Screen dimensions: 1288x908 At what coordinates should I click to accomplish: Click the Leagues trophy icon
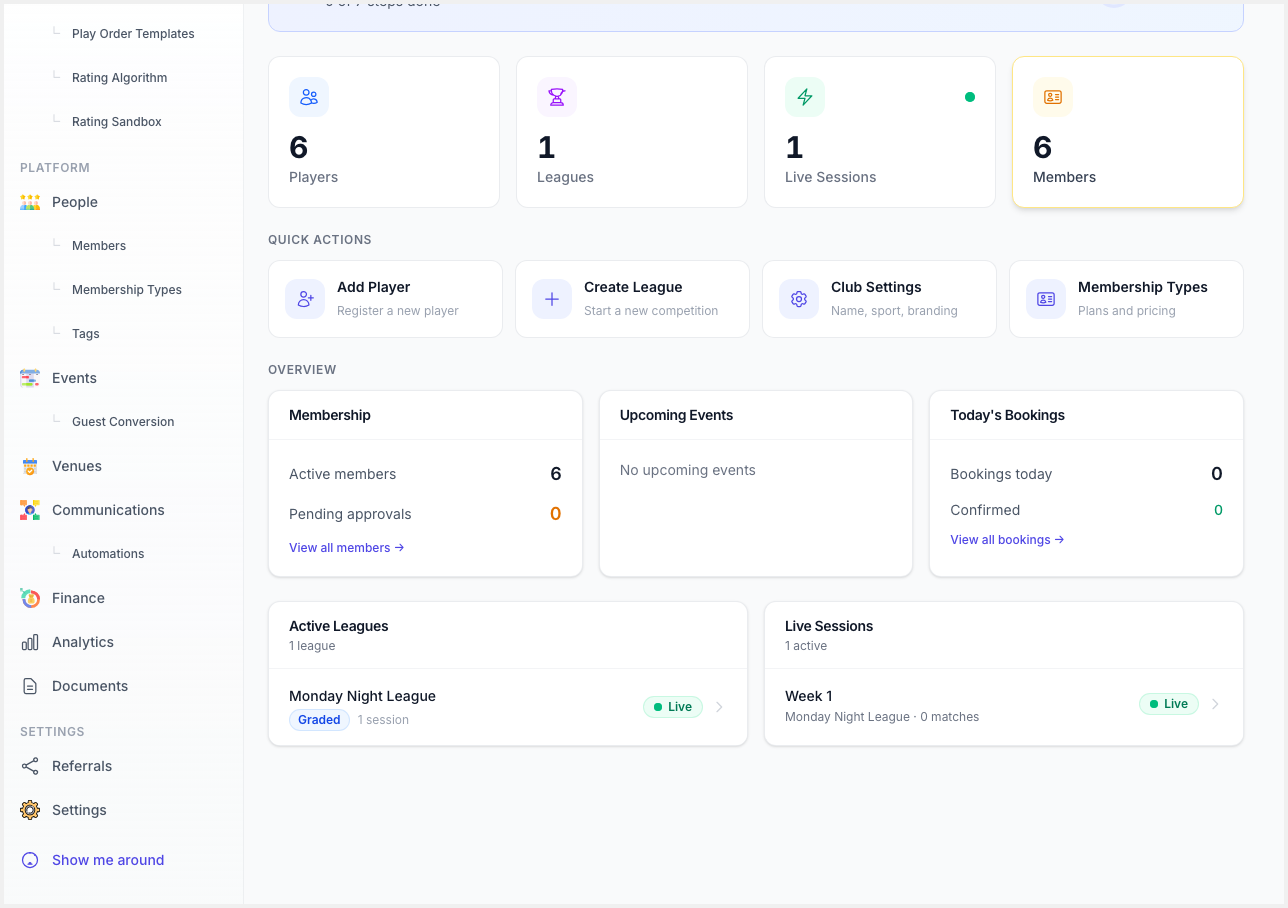point(557,97)
